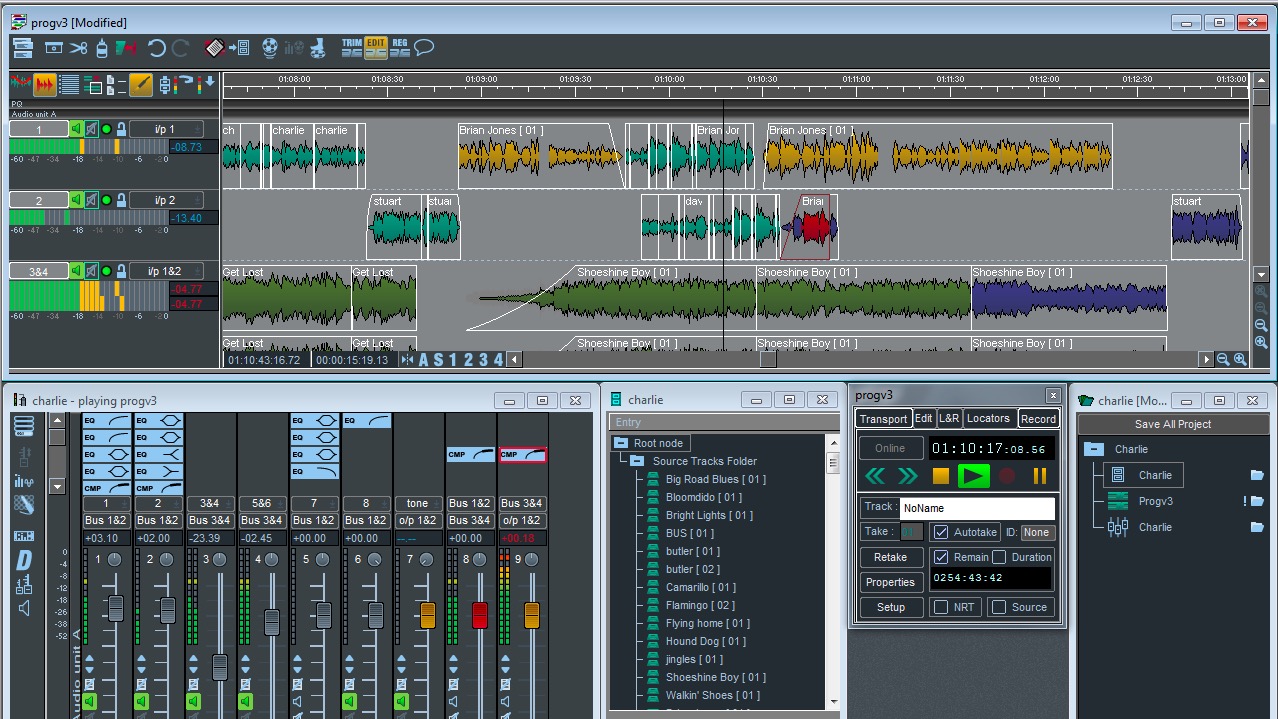The image size is (1278, 719).
Task: Click the list lines view icon
Action: 69,84
